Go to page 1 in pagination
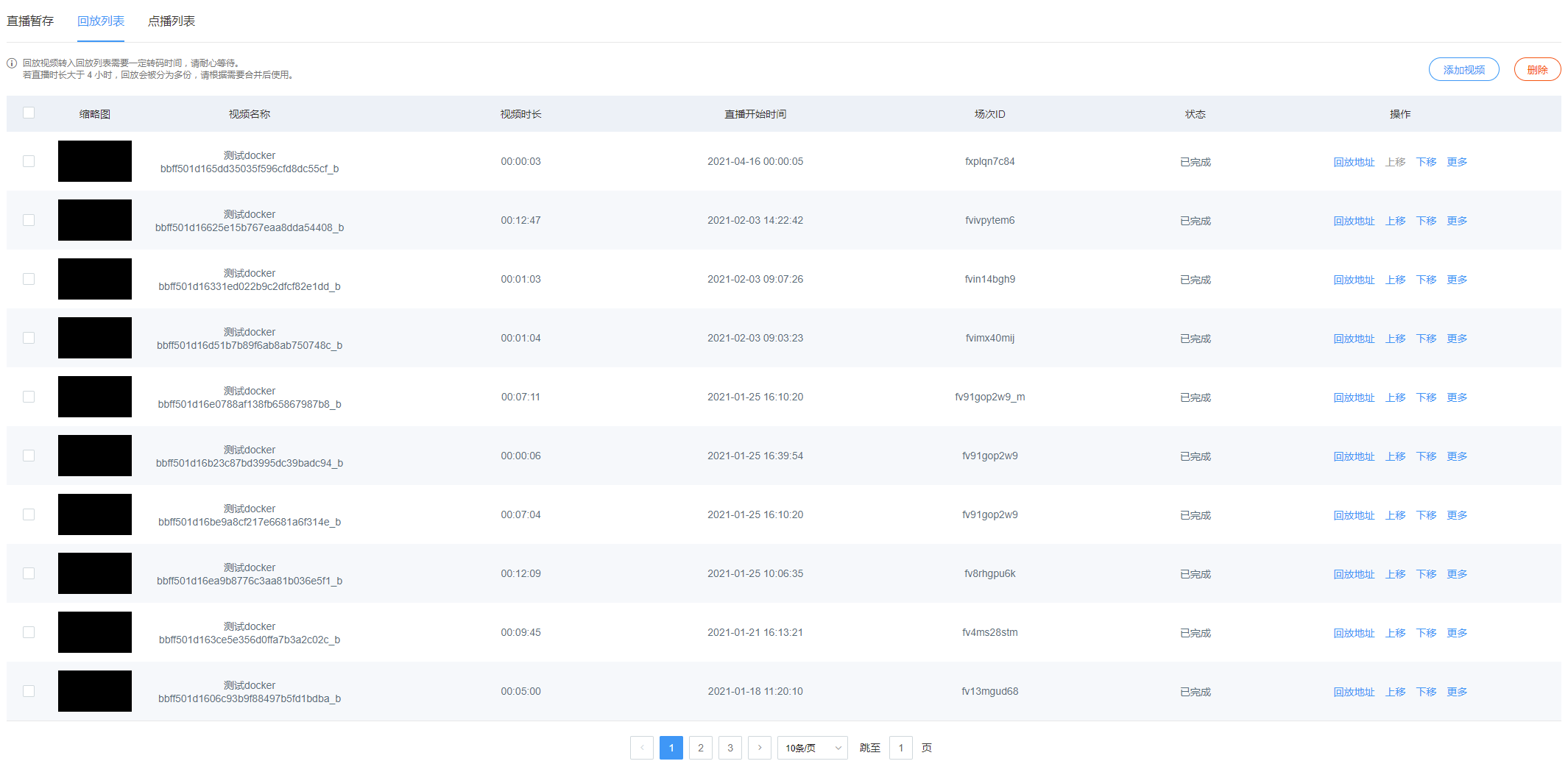 671,748
